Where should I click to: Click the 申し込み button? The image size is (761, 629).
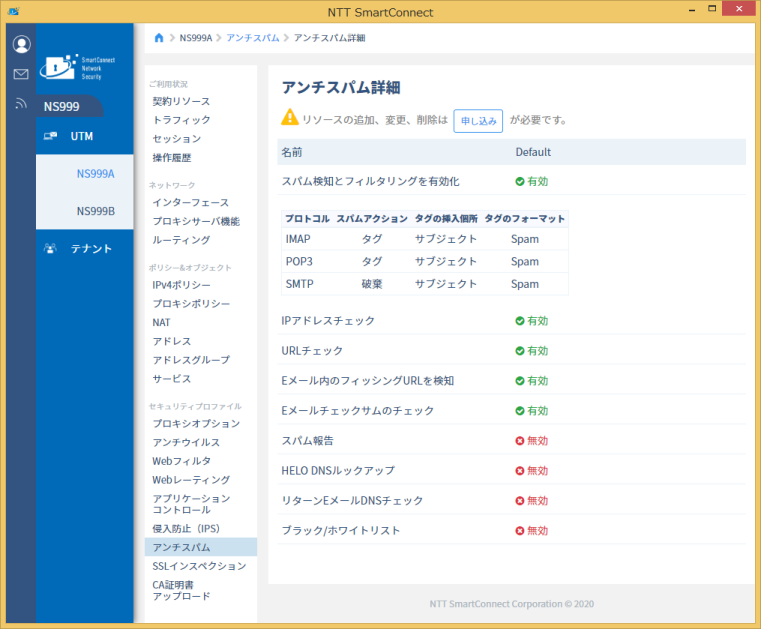pyautogui.click(x=478, y=121)
